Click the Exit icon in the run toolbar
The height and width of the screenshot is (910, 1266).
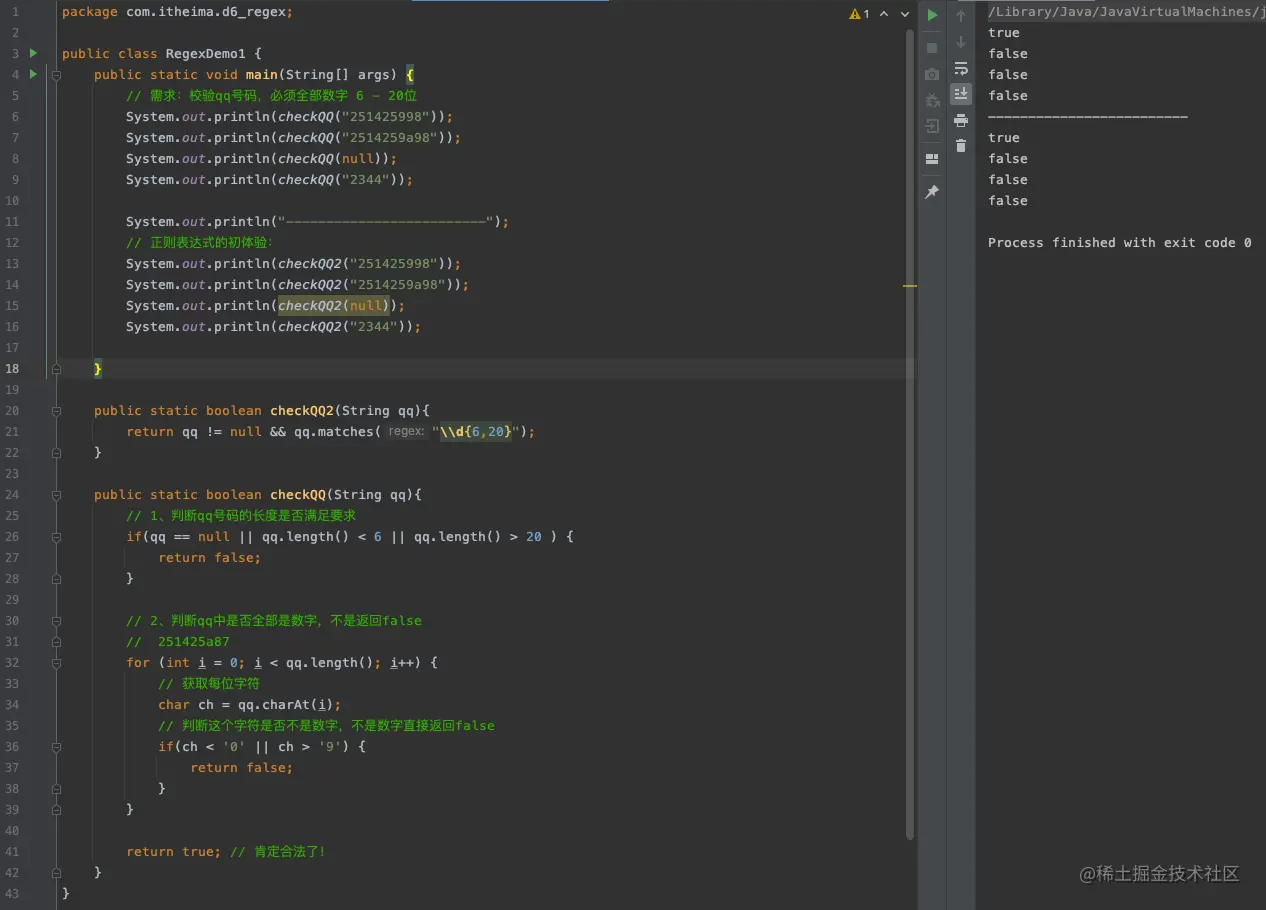point(932,126)
